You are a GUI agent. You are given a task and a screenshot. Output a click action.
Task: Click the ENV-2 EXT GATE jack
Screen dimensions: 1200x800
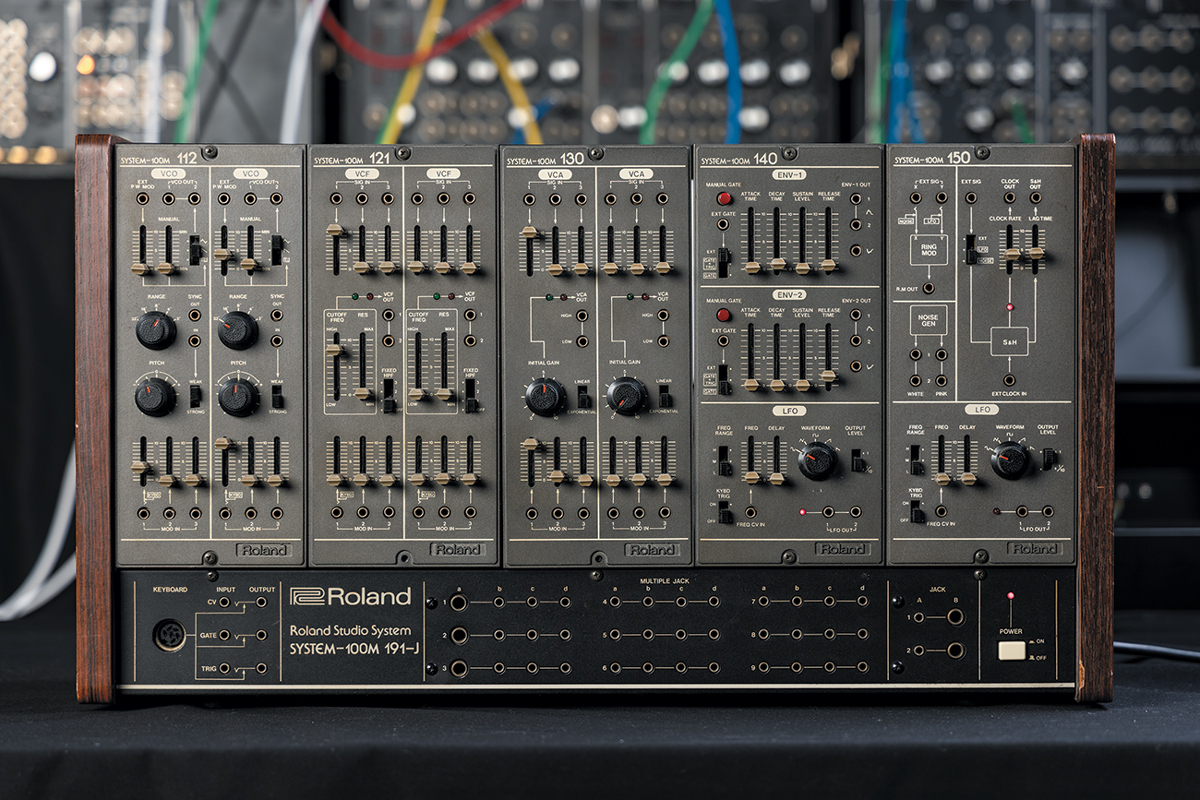point(723,341)
